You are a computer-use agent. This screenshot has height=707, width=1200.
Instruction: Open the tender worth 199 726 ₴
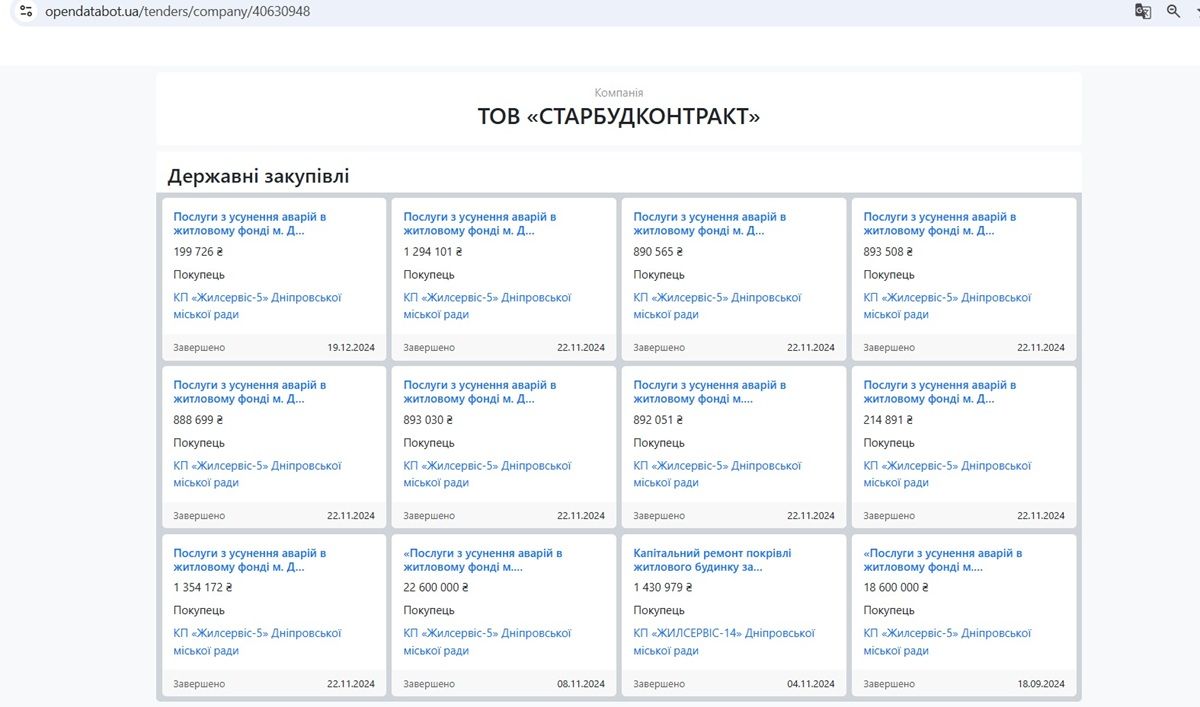(x=273, y=223)
